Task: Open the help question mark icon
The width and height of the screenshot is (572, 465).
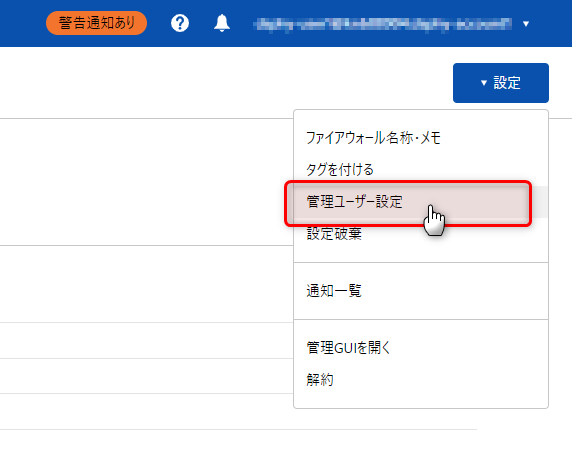Action: pyautogui.click(x=180, y=23)
